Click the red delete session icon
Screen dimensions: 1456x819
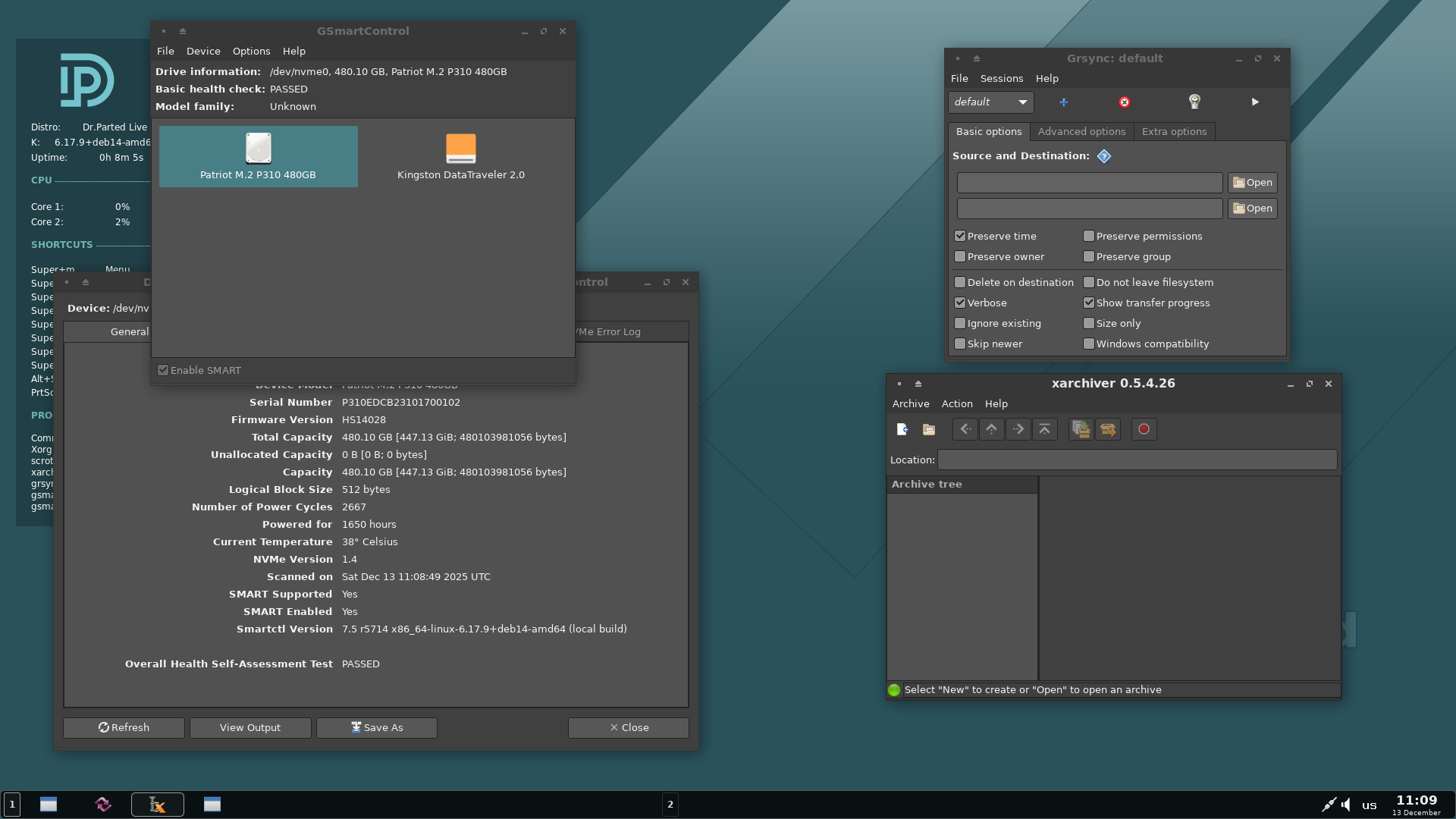1125,102
